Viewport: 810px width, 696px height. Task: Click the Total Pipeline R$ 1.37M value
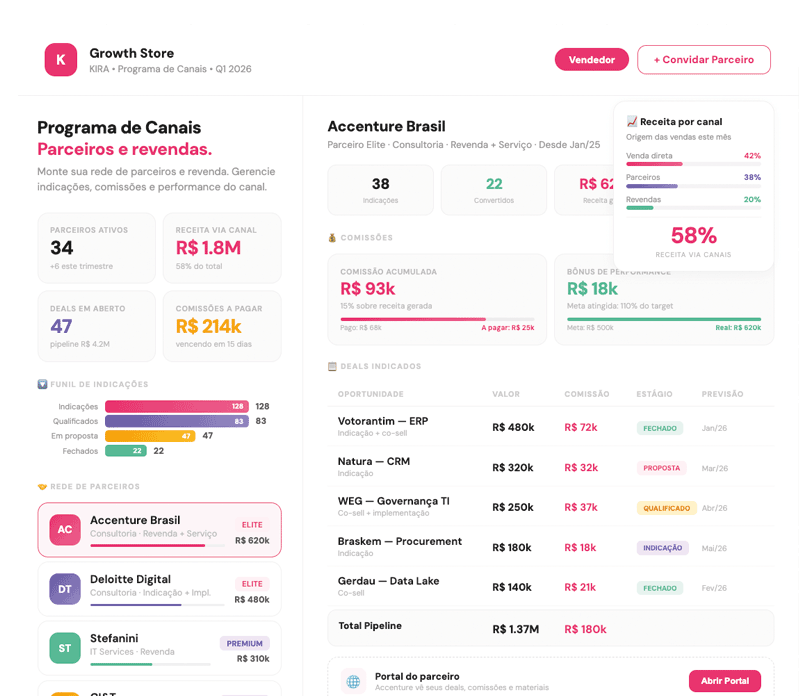coord(515,629)
